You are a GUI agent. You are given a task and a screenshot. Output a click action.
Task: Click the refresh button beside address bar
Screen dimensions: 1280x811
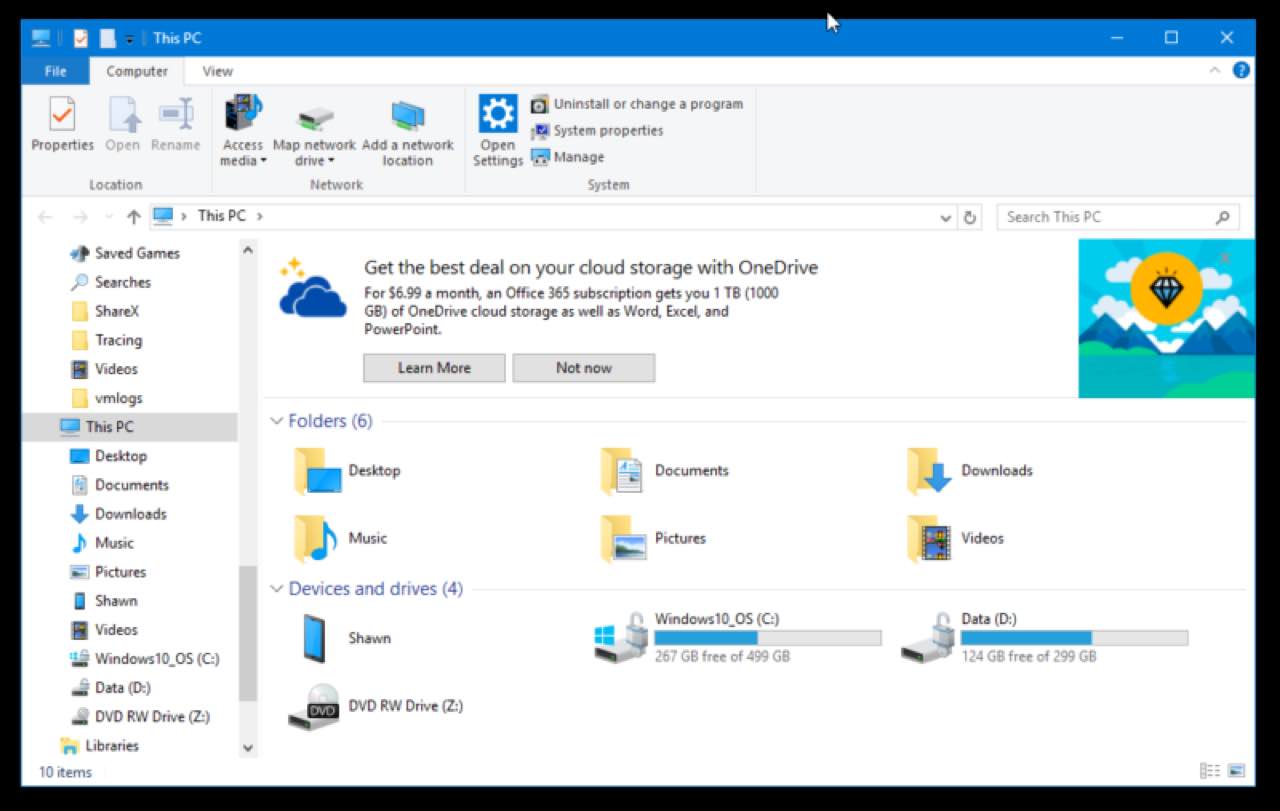tap(969, 217)
